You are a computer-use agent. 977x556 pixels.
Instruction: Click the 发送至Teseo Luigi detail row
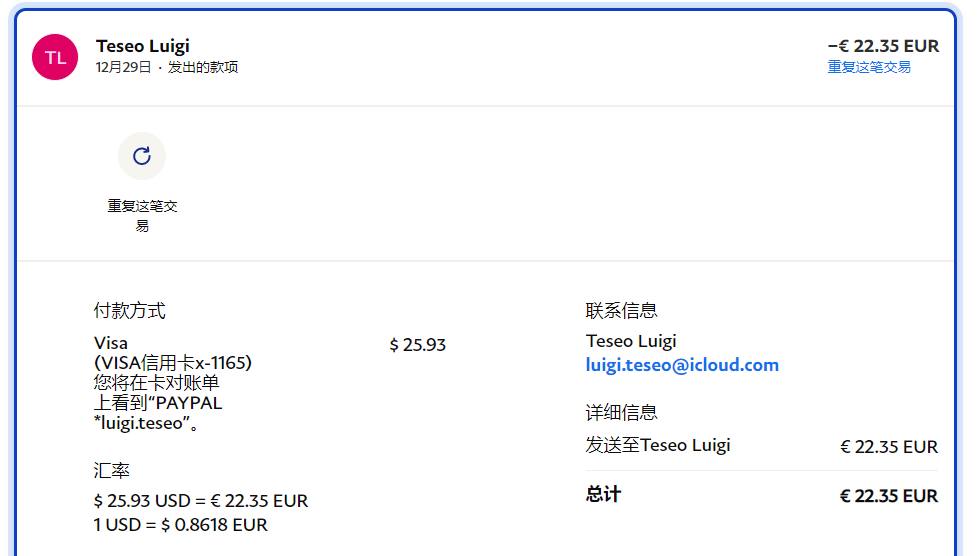657,445
